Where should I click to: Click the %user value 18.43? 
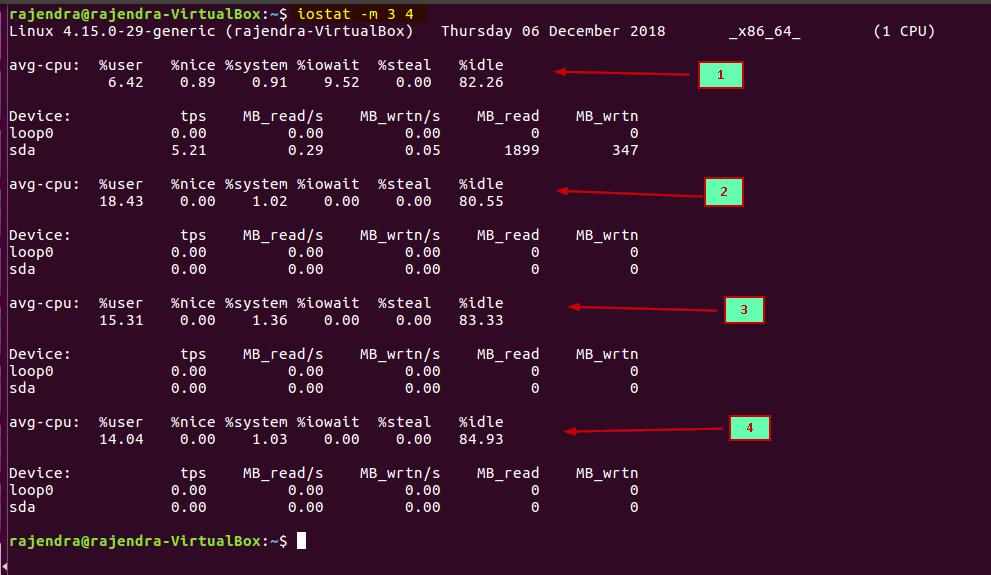click(121, 202)
